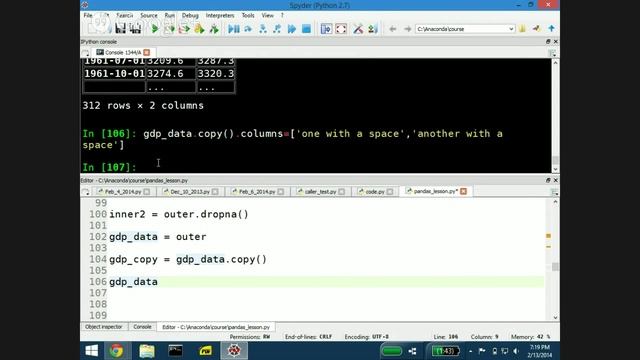This screenshot has width=640, height=360.
Task: Switch to code.py editor tab
Action: tap(375, 191)
